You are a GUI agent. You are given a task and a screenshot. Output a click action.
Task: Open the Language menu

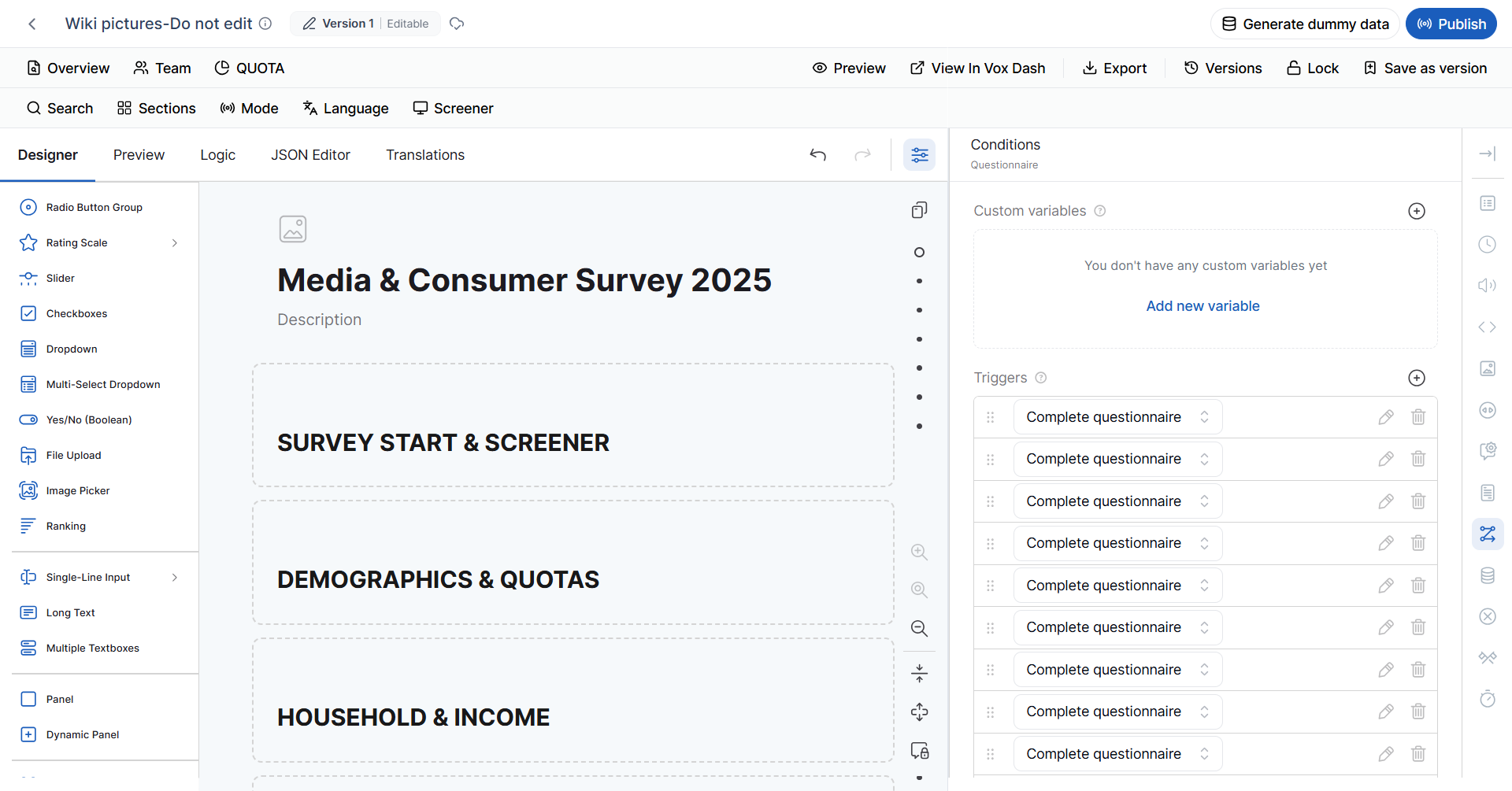tap(346, 109)
